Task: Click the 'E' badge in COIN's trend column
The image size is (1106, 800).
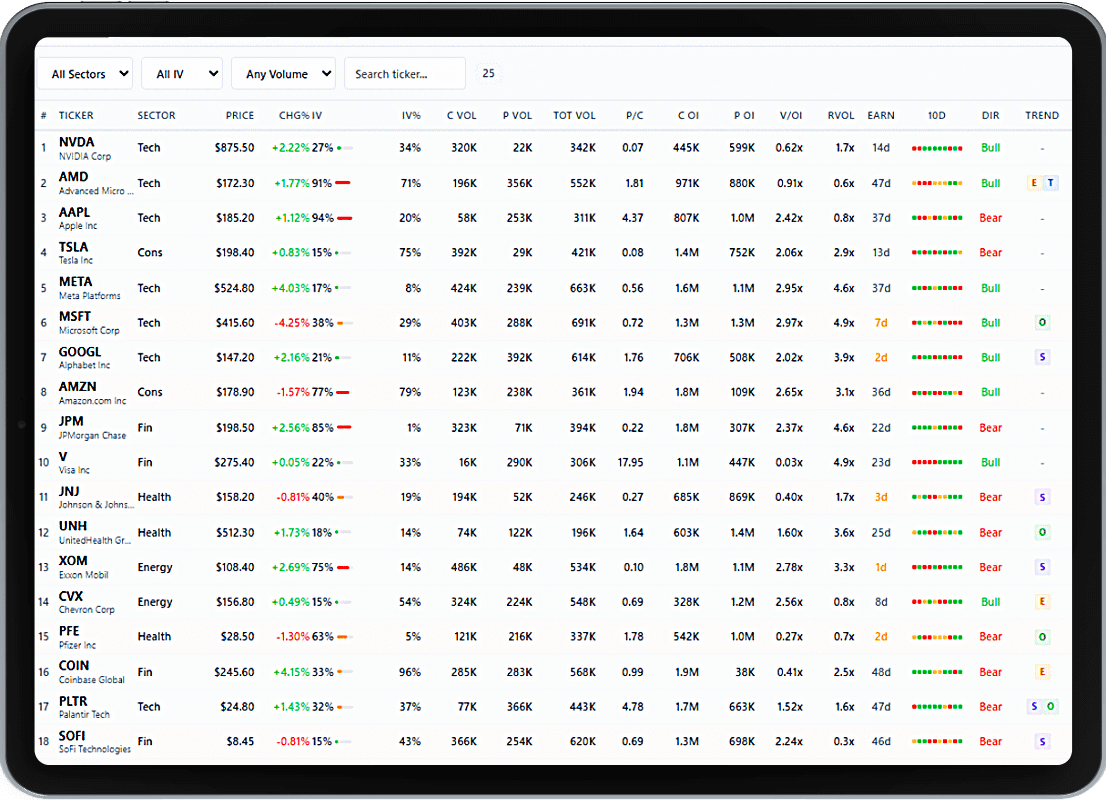Action: (1043, 671)
